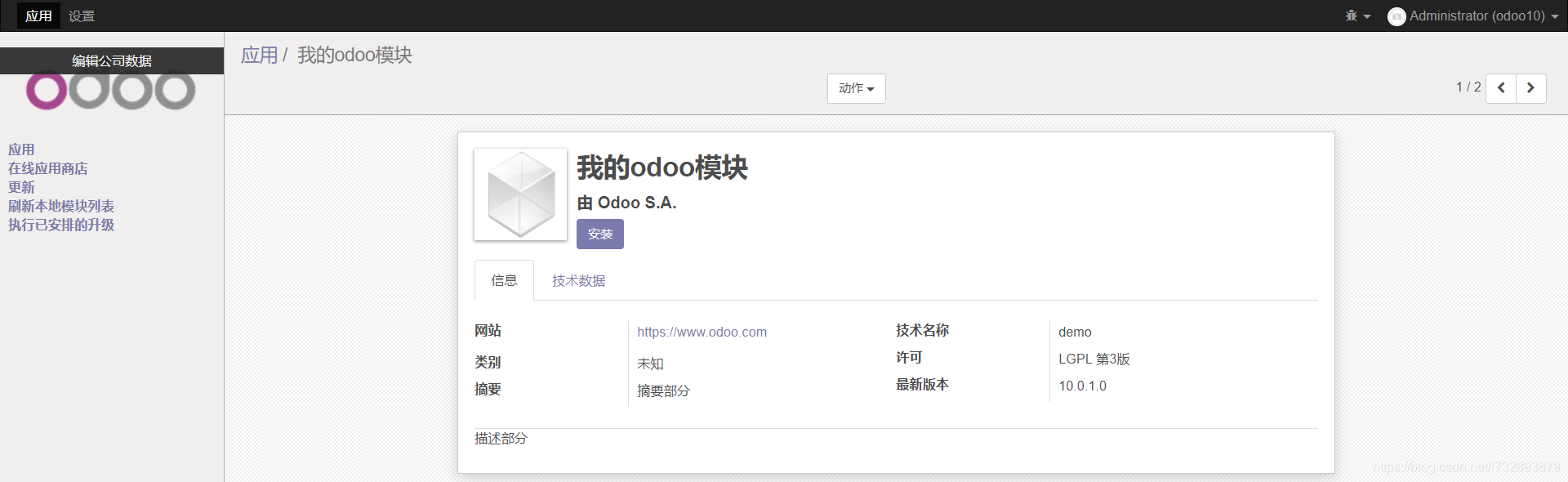Open 更新 in the sidebar

coord(21,187)
